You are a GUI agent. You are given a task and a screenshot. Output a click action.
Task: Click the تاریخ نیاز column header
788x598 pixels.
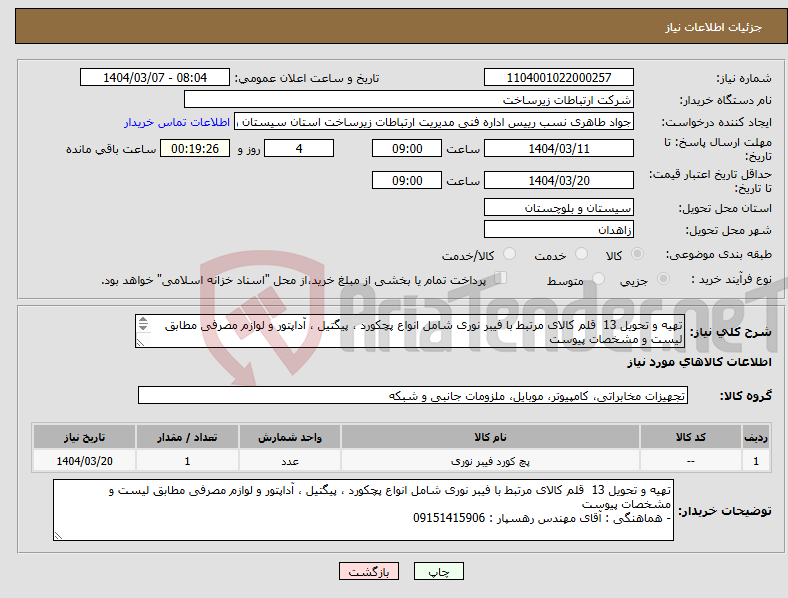[x=84, y=437]
